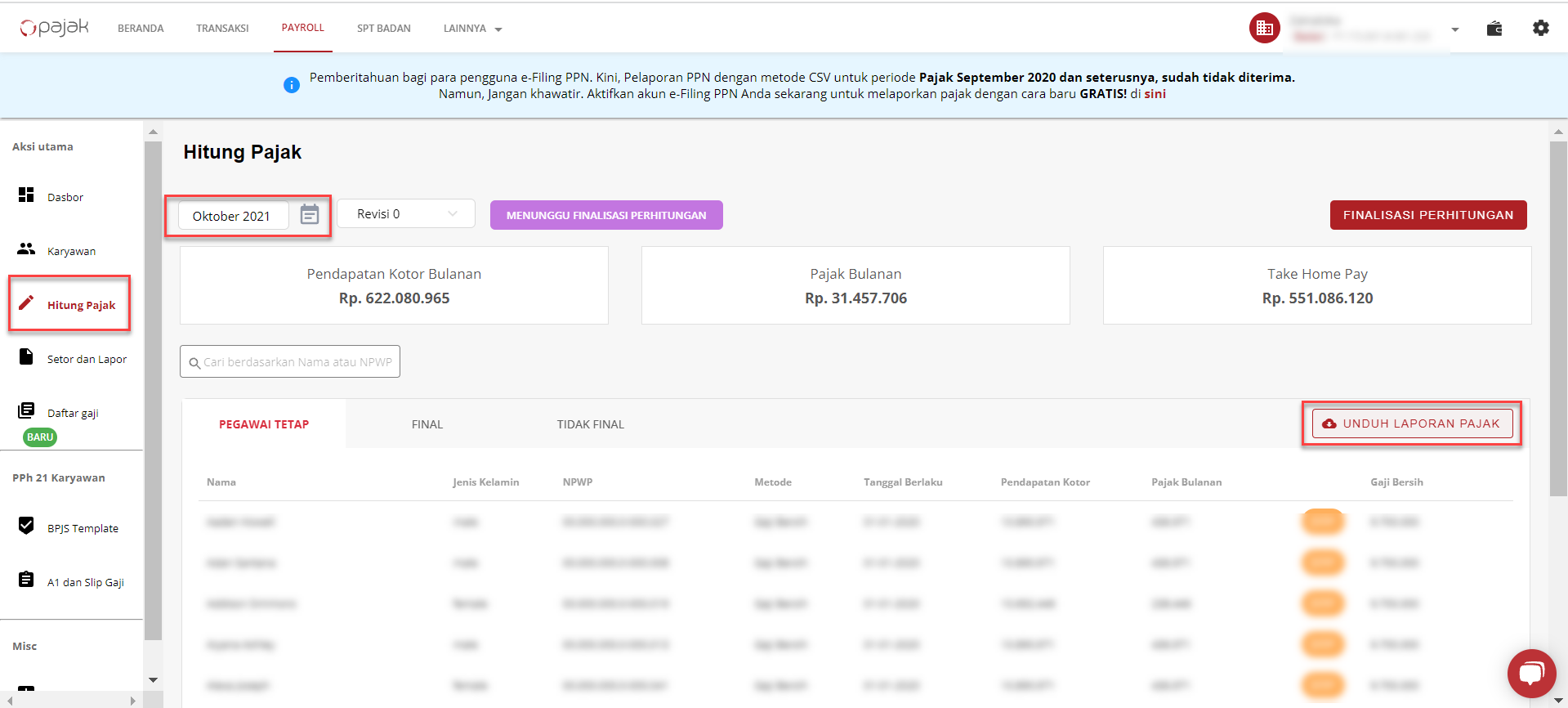Image resolution: width=1568 pixels, height=708 pixels.
Task: Expand the Revisi 0 dropdown
Action: [x=406, y=214]
